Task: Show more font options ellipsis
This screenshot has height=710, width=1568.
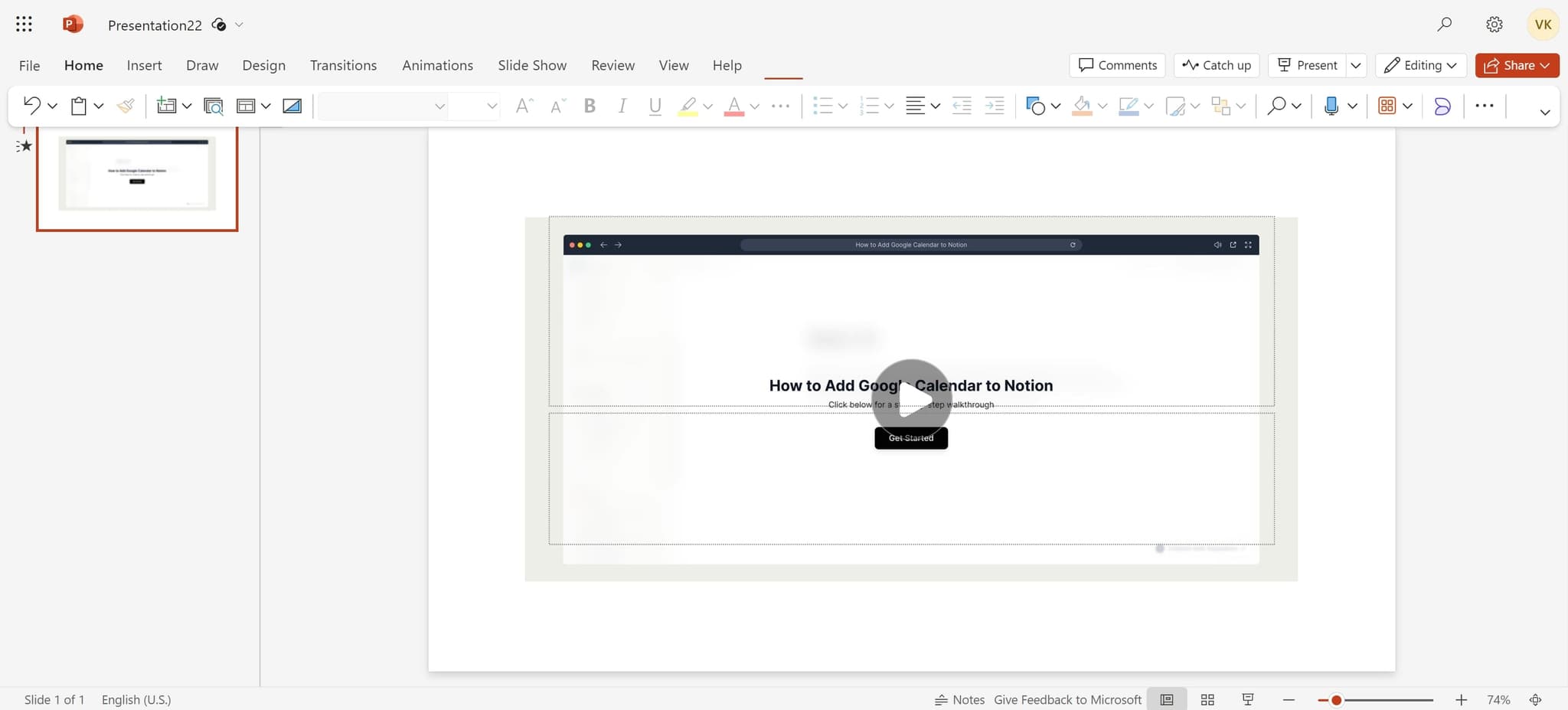Action: tap(780, 106)
